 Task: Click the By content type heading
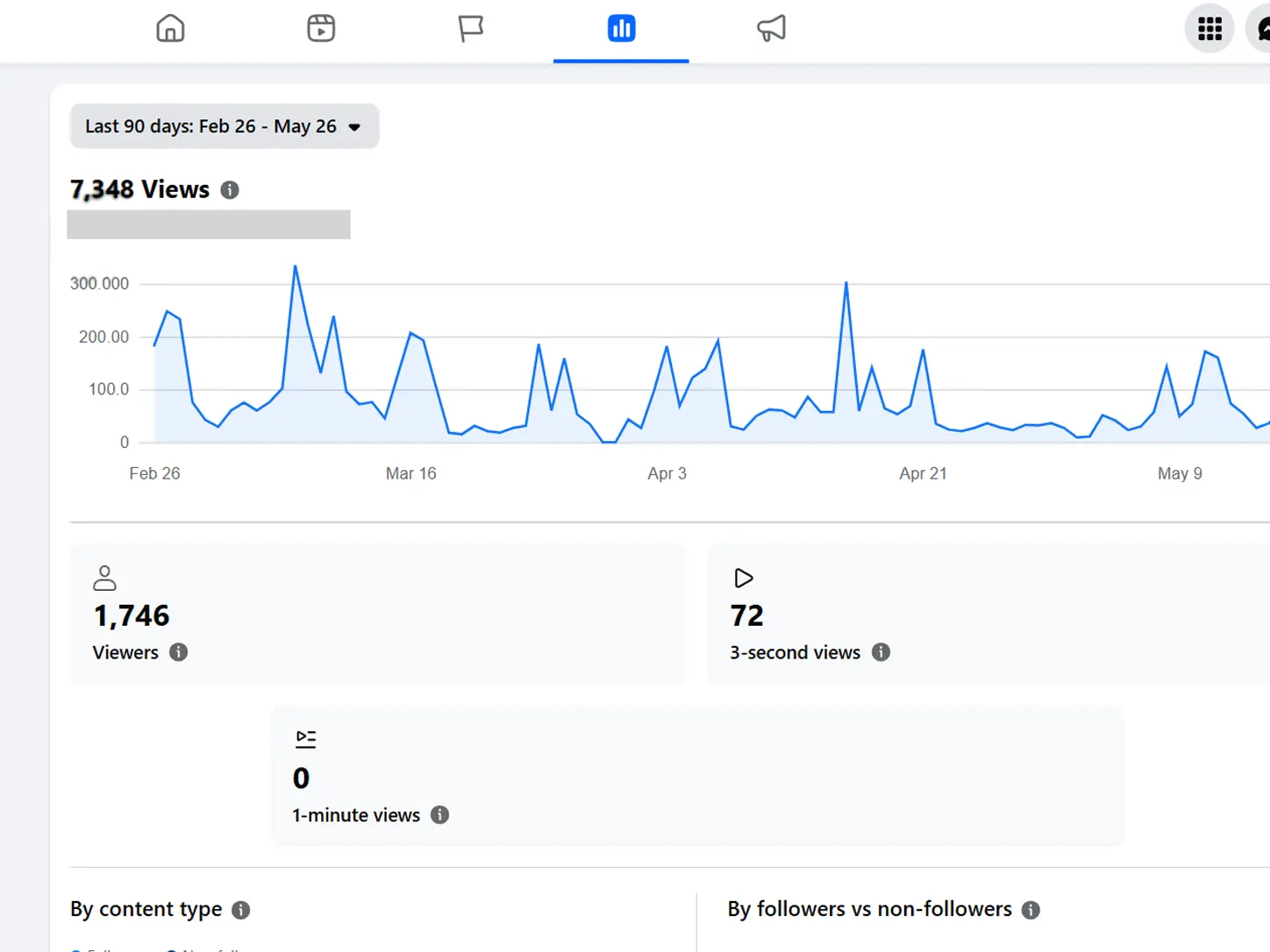(146, 910)
